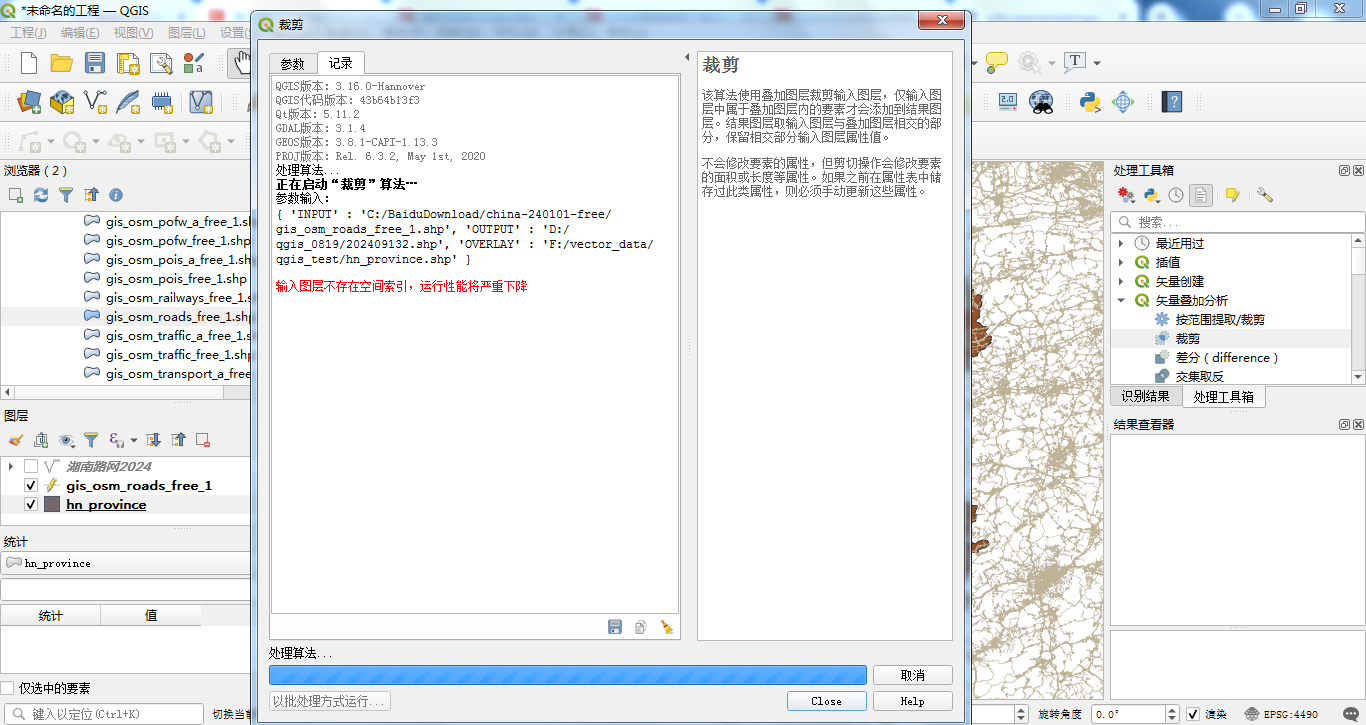Expand the 湖南路网2024 layer group

tap(11, 466)
